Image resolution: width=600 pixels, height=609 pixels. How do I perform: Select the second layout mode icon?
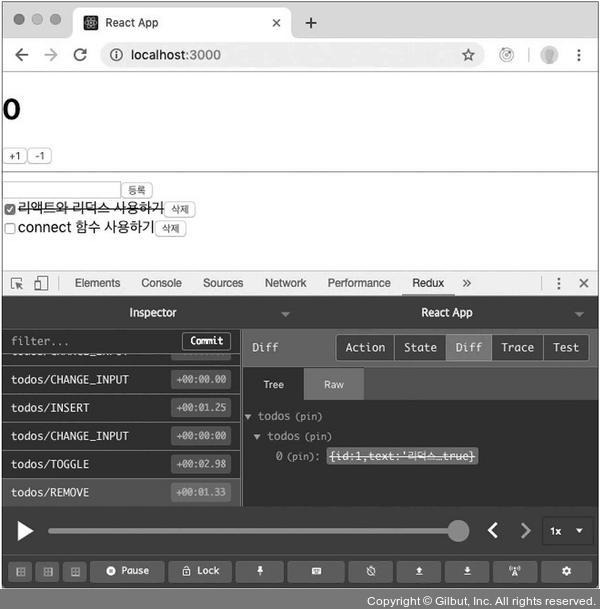[x=48, y=571]
